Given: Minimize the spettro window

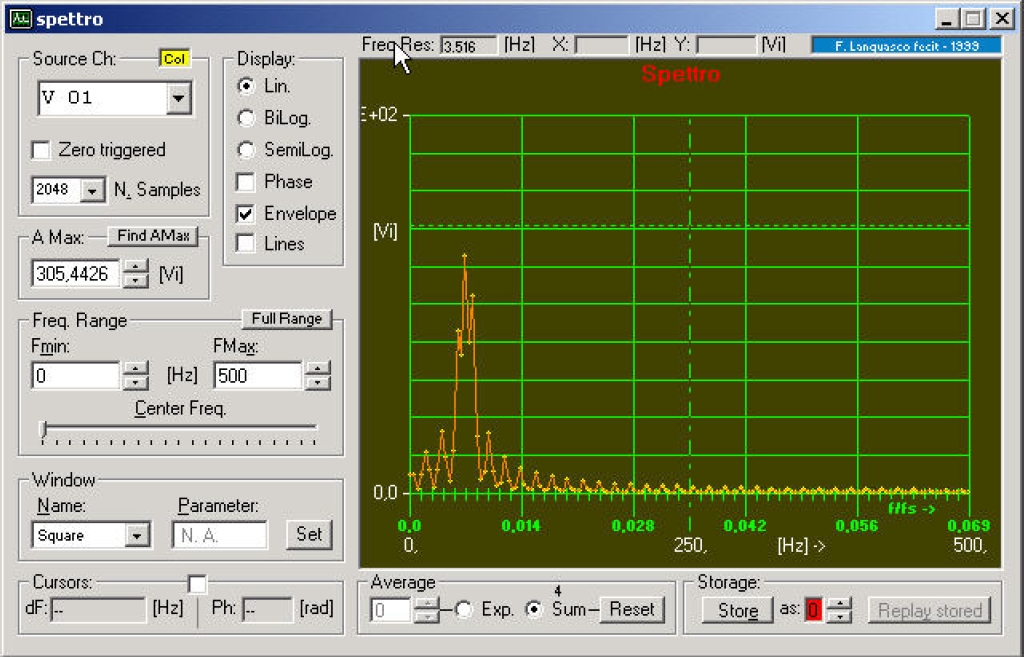Looking at the screenshot, I should [x=946, y=19].
